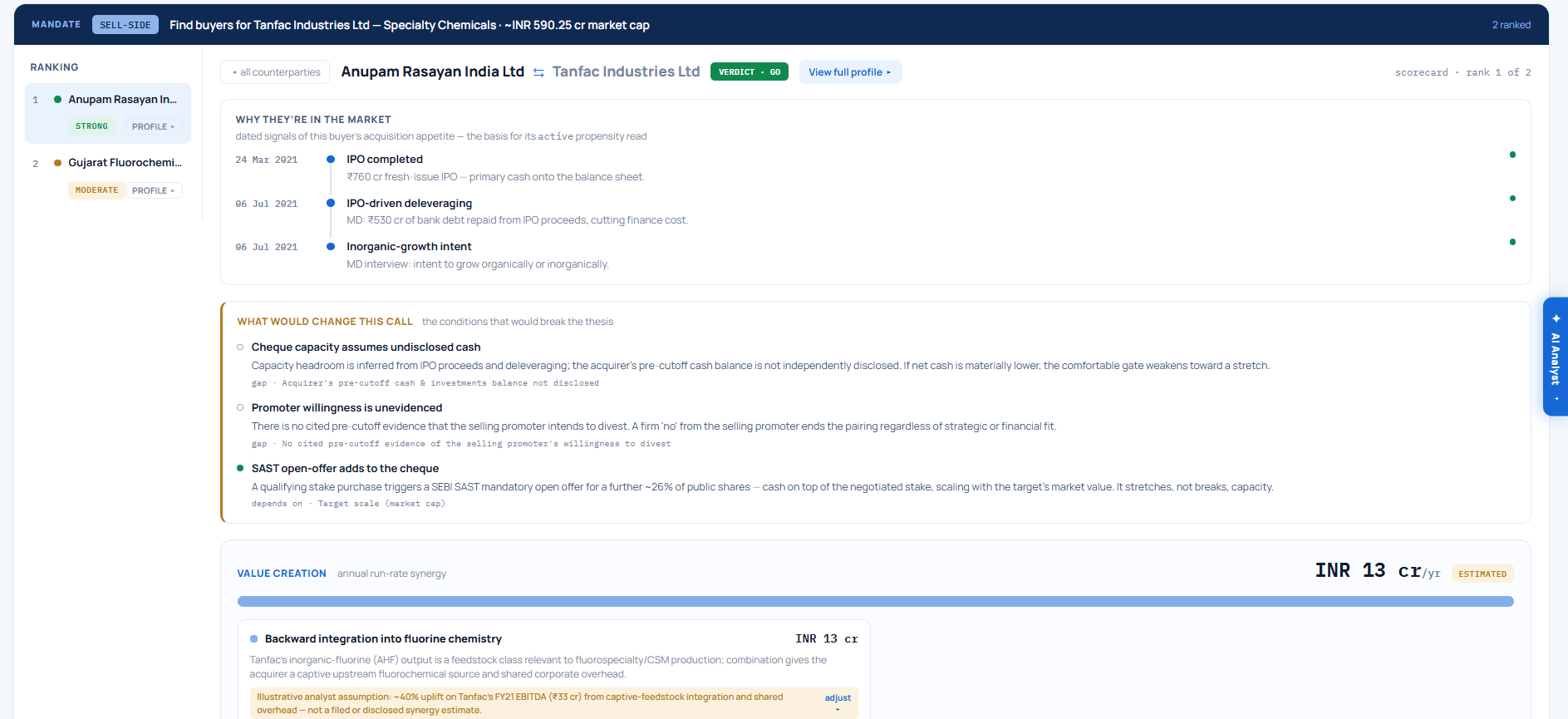Click 'IPO-driven deleveraging' event title
1568x719 pixels.
[x=409, y=203]
